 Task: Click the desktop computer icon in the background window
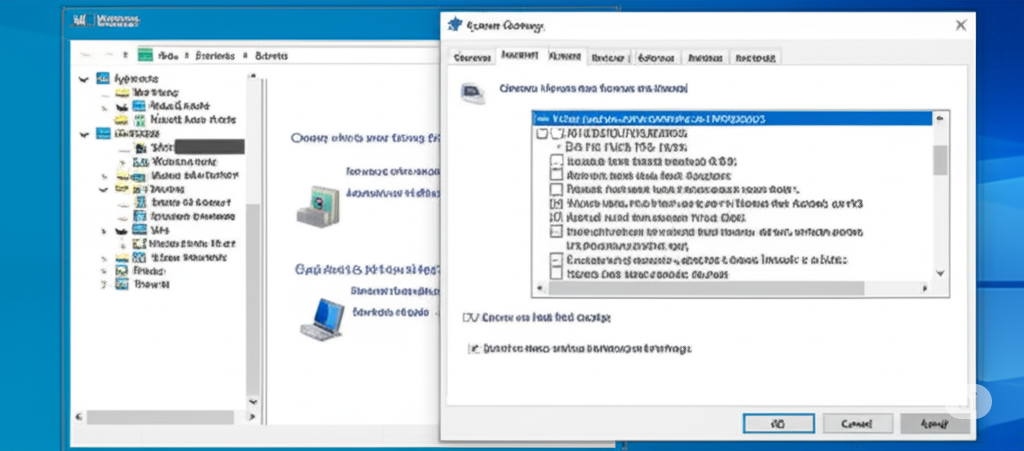click(319, 206)
